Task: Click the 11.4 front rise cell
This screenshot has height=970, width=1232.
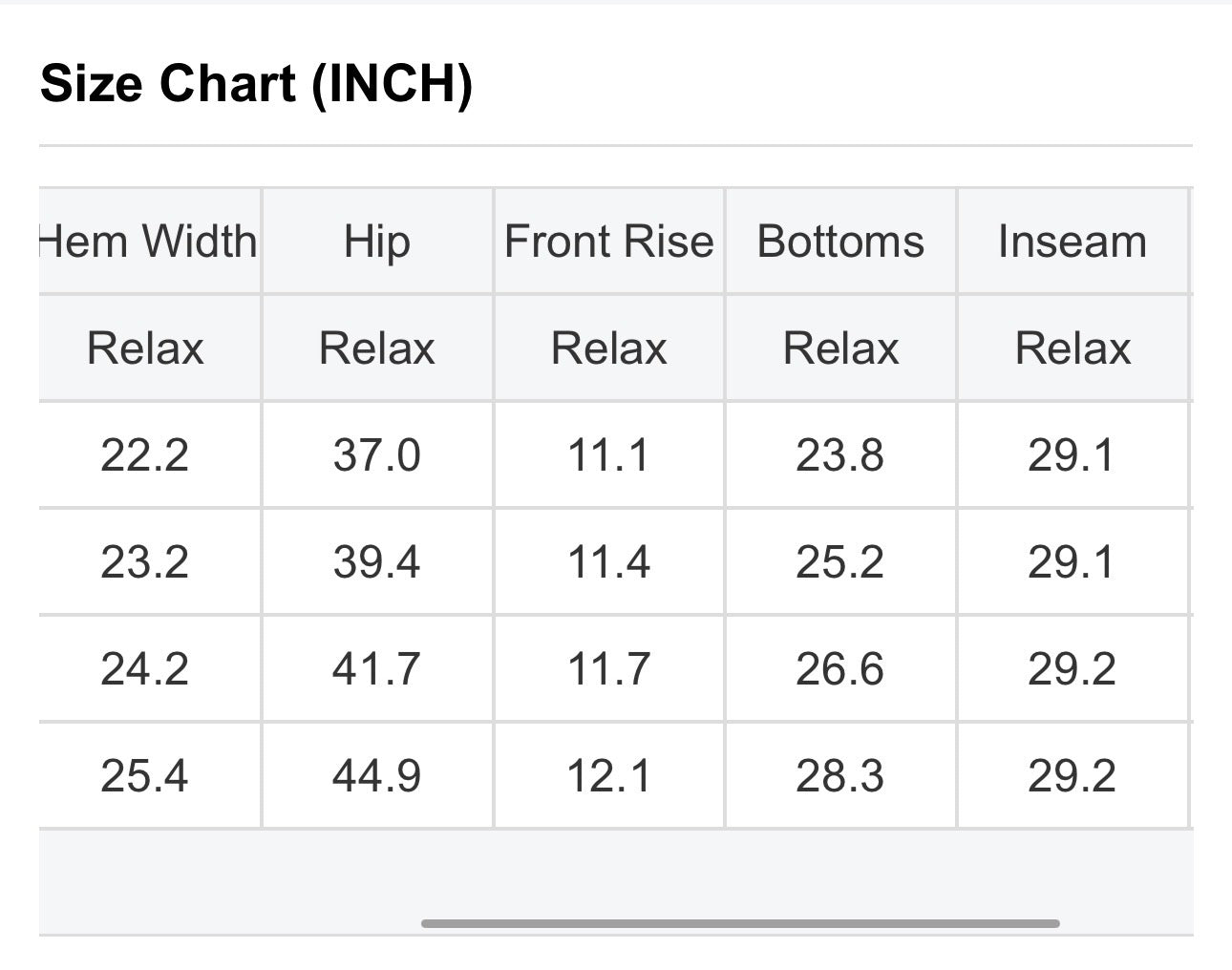Action: point(608,561)
